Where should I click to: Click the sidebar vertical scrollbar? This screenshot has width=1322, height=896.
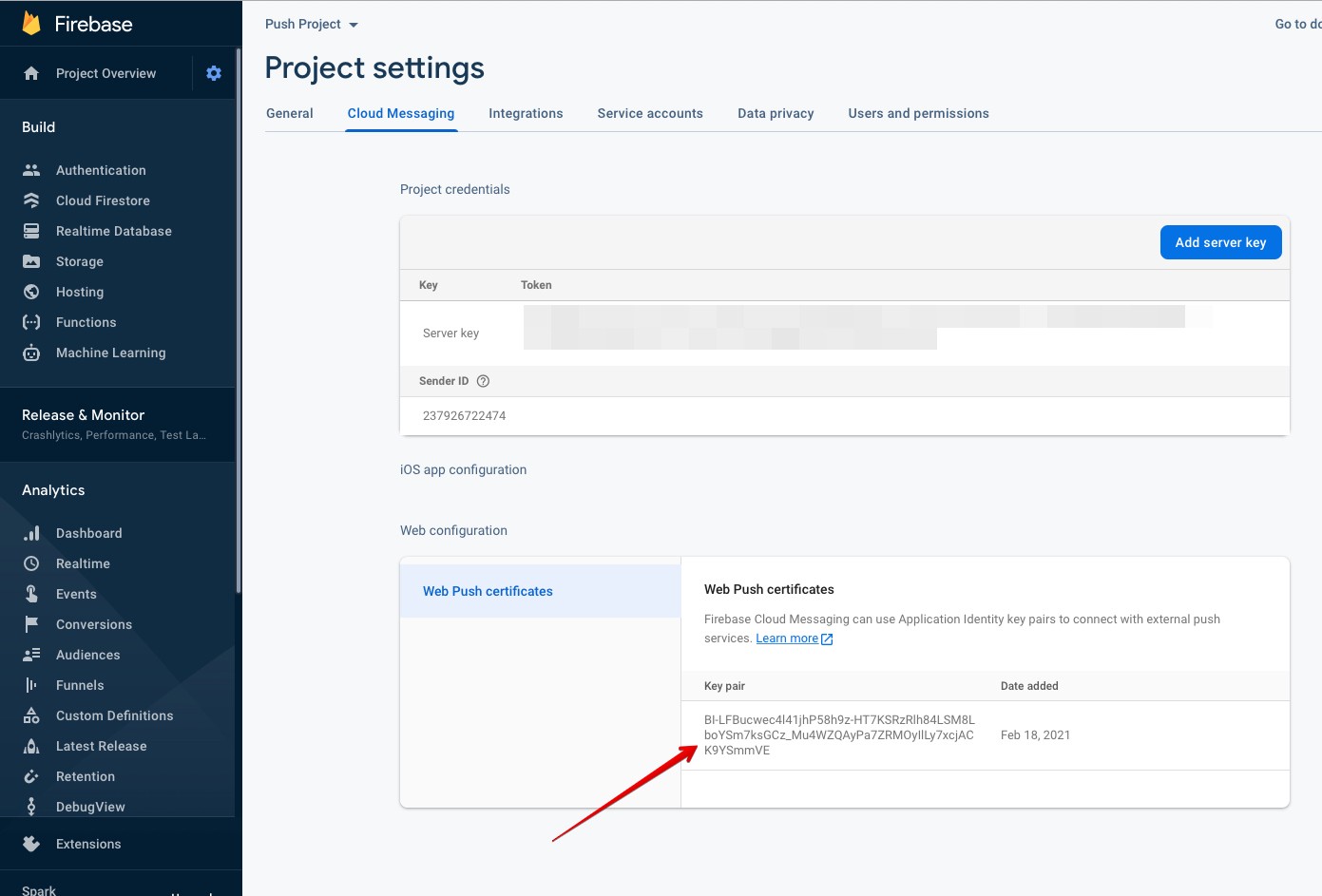point(239,323)
